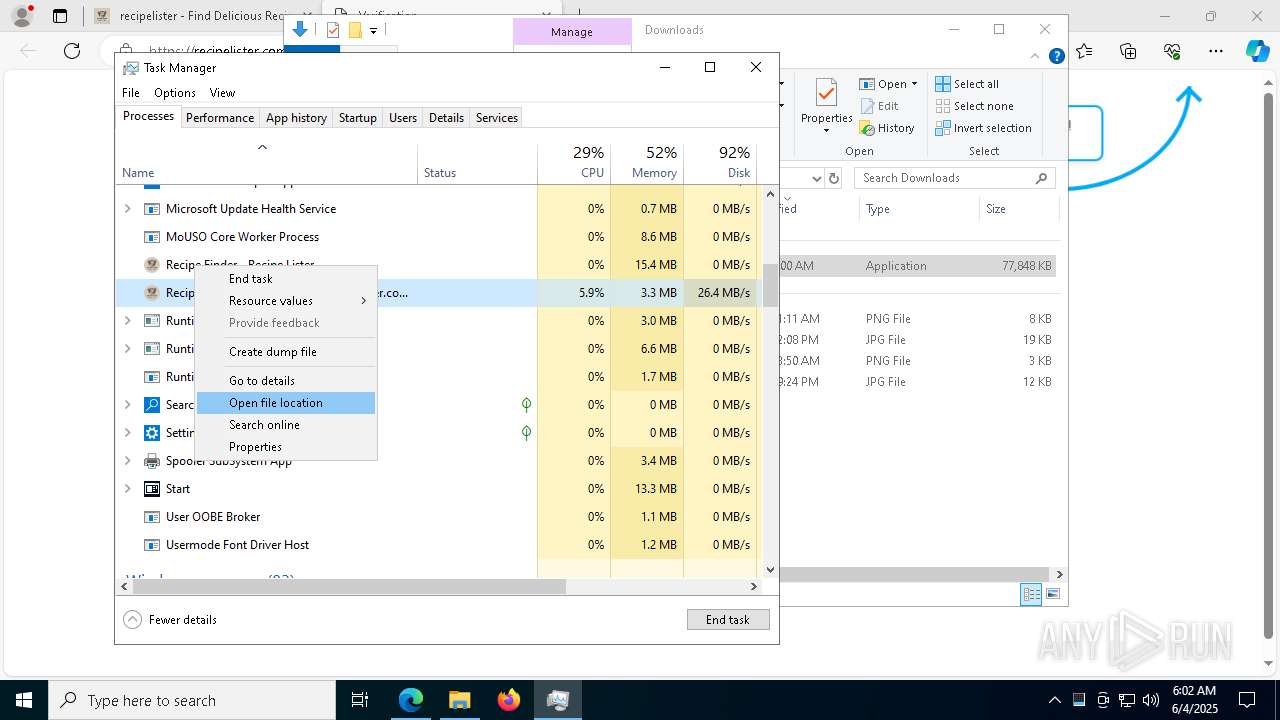The image size is (1280, 720).
Task: Open Edge favorites star icon
Action: (x=1084, y=51)
